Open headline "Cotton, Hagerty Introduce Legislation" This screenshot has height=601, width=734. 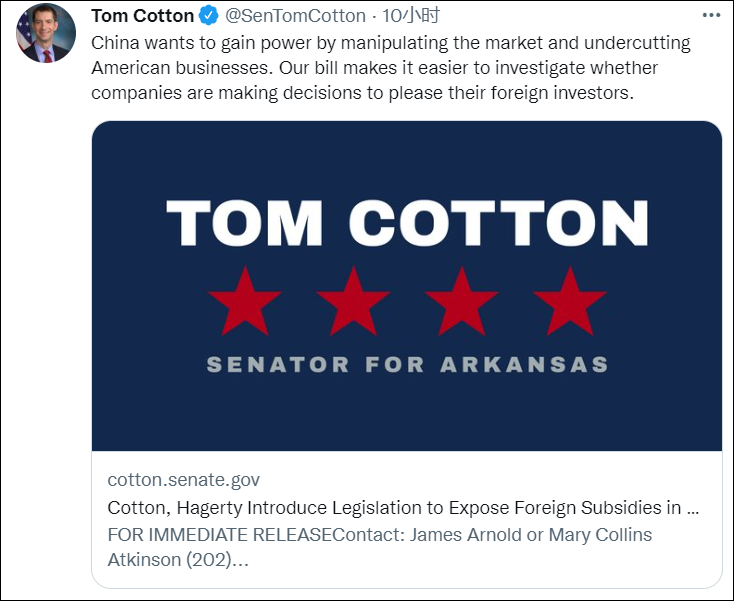click(x=402, y=508)
